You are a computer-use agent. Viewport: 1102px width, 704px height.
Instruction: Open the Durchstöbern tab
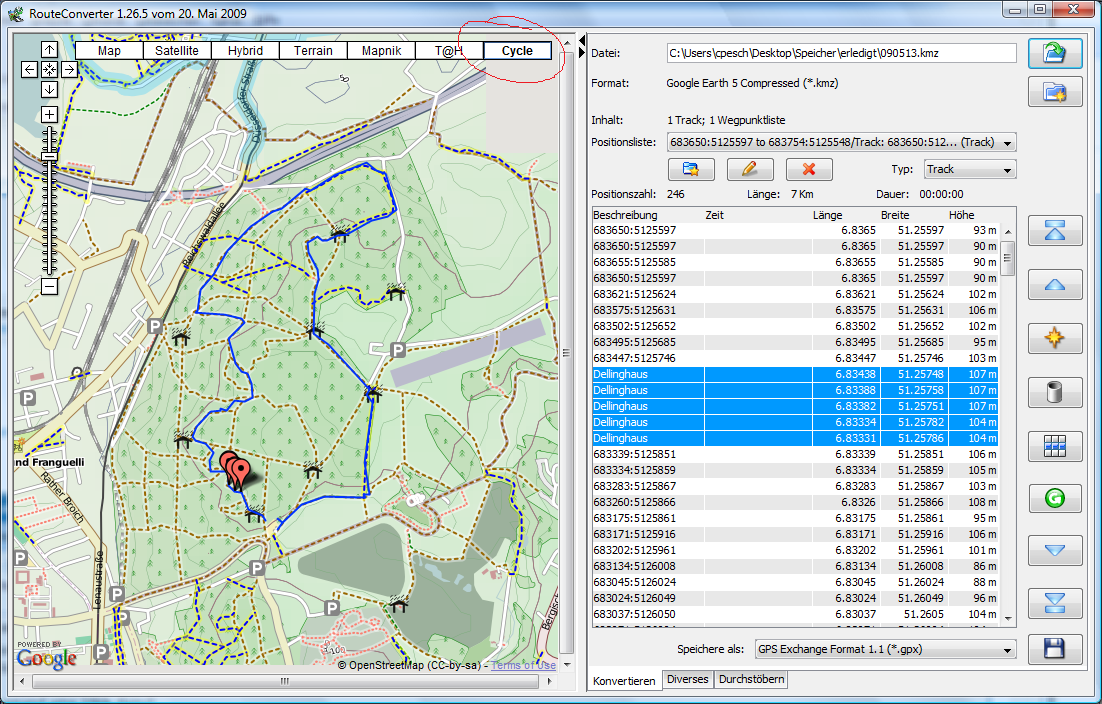751,680
